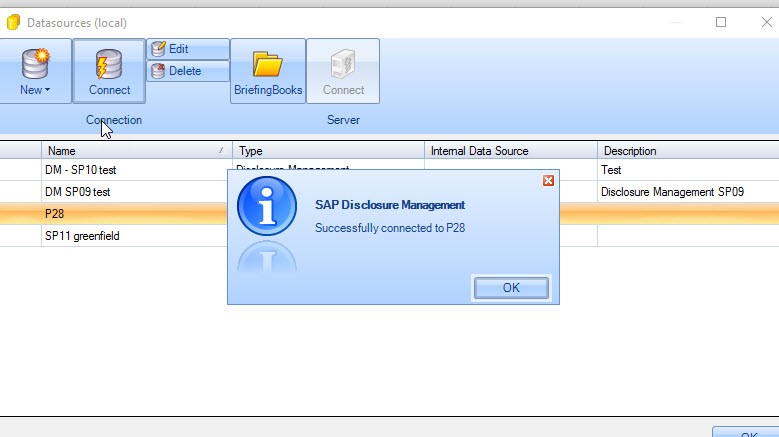Click the Description column header
Image resolution: width=779 pixels, height=437 pixels.
688,150
